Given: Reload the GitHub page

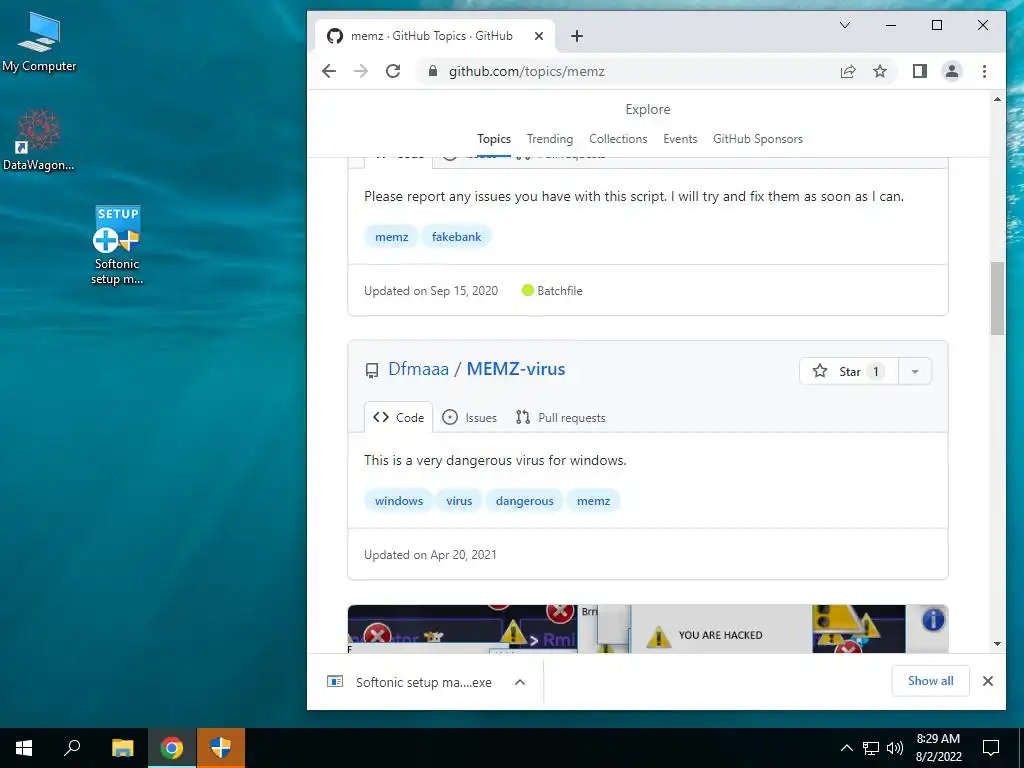Looking at the screenshot, I should [x=392, y=71].
